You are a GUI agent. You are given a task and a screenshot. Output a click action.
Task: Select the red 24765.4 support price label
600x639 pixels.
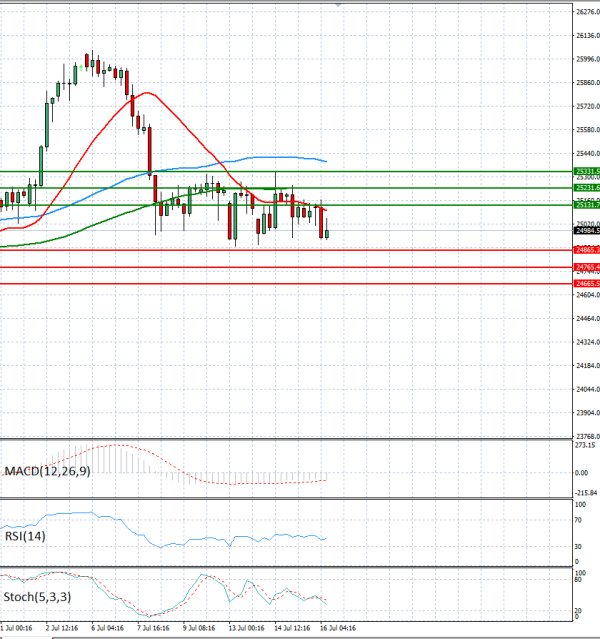[587, 267]
